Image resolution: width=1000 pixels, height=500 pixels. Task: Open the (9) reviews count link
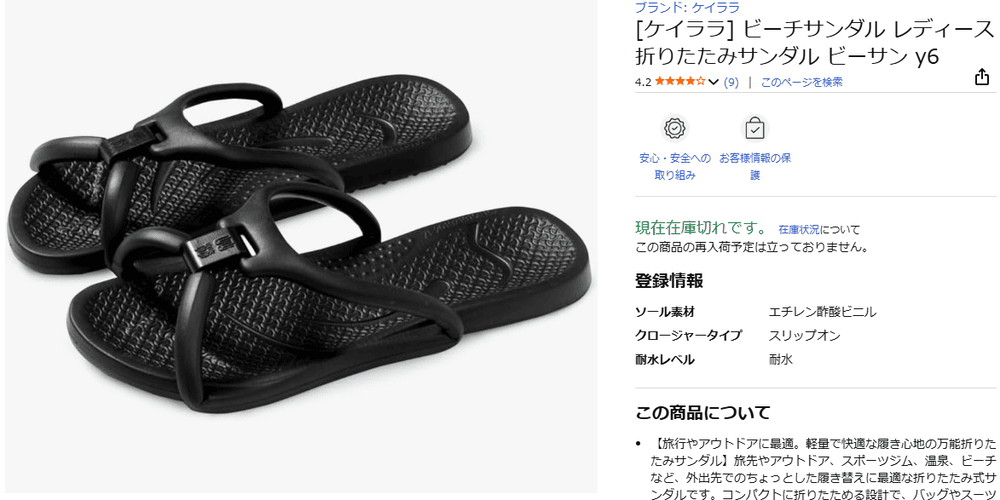pos(732,82)
